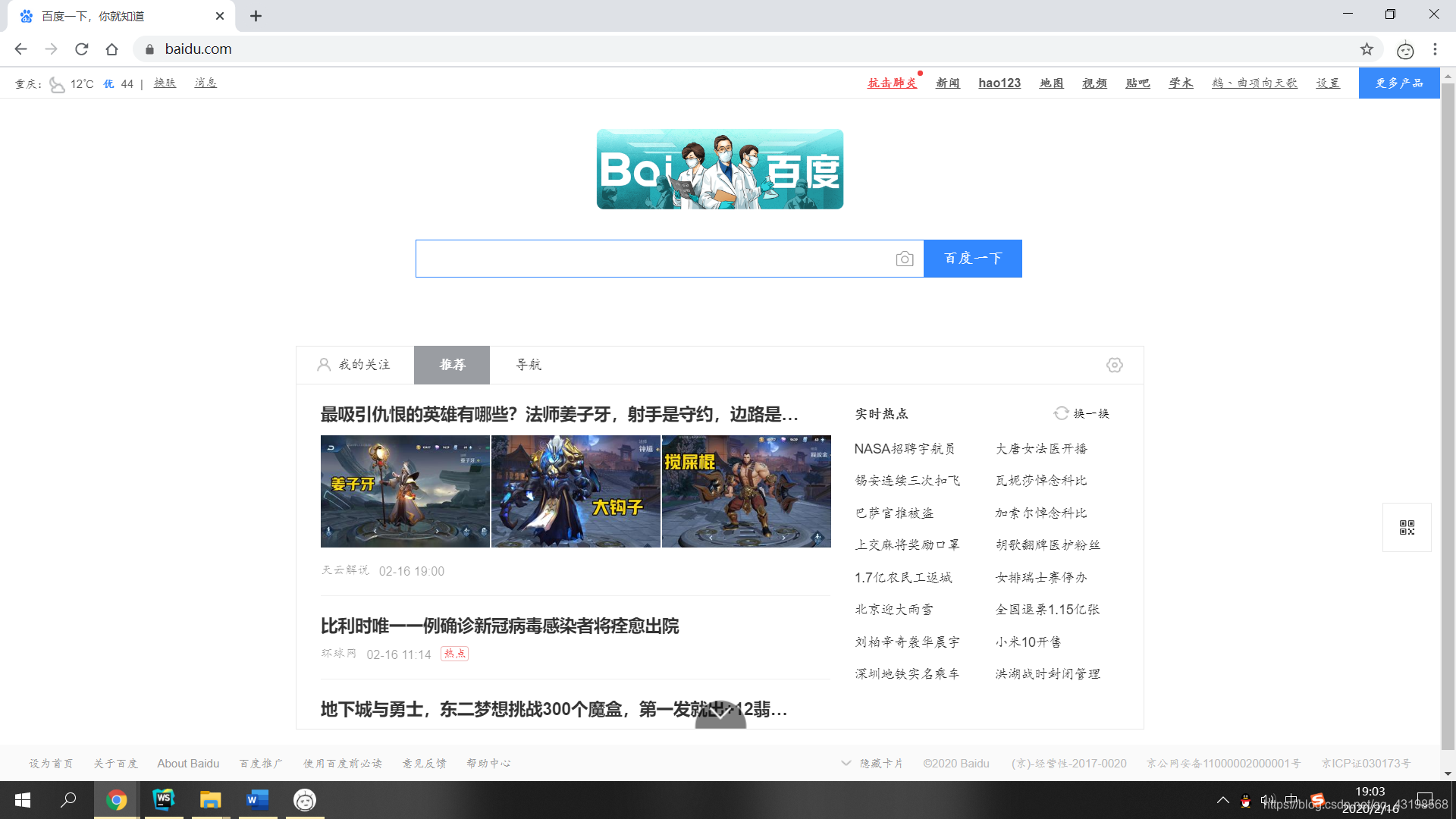Click the 换肤 link
1456x819 pixels.
pos(165,83)
